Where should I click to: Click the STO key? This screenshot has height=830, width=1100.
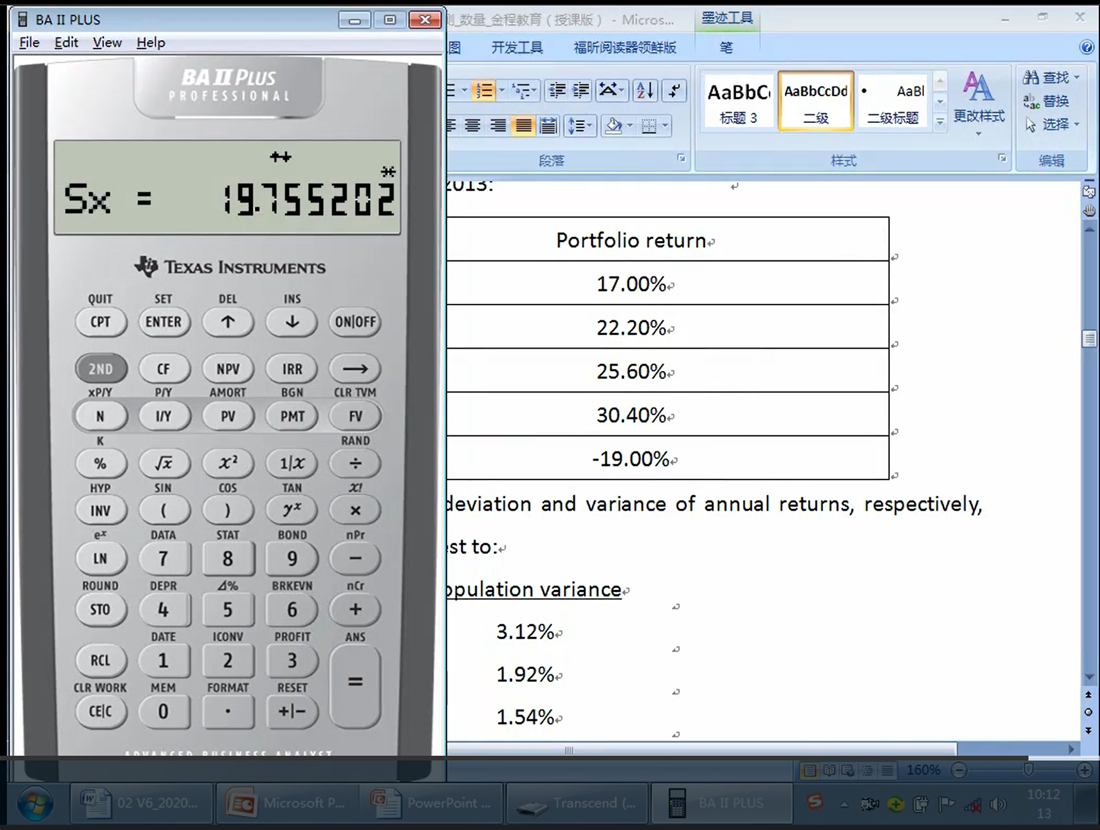(x=100, y=610)
